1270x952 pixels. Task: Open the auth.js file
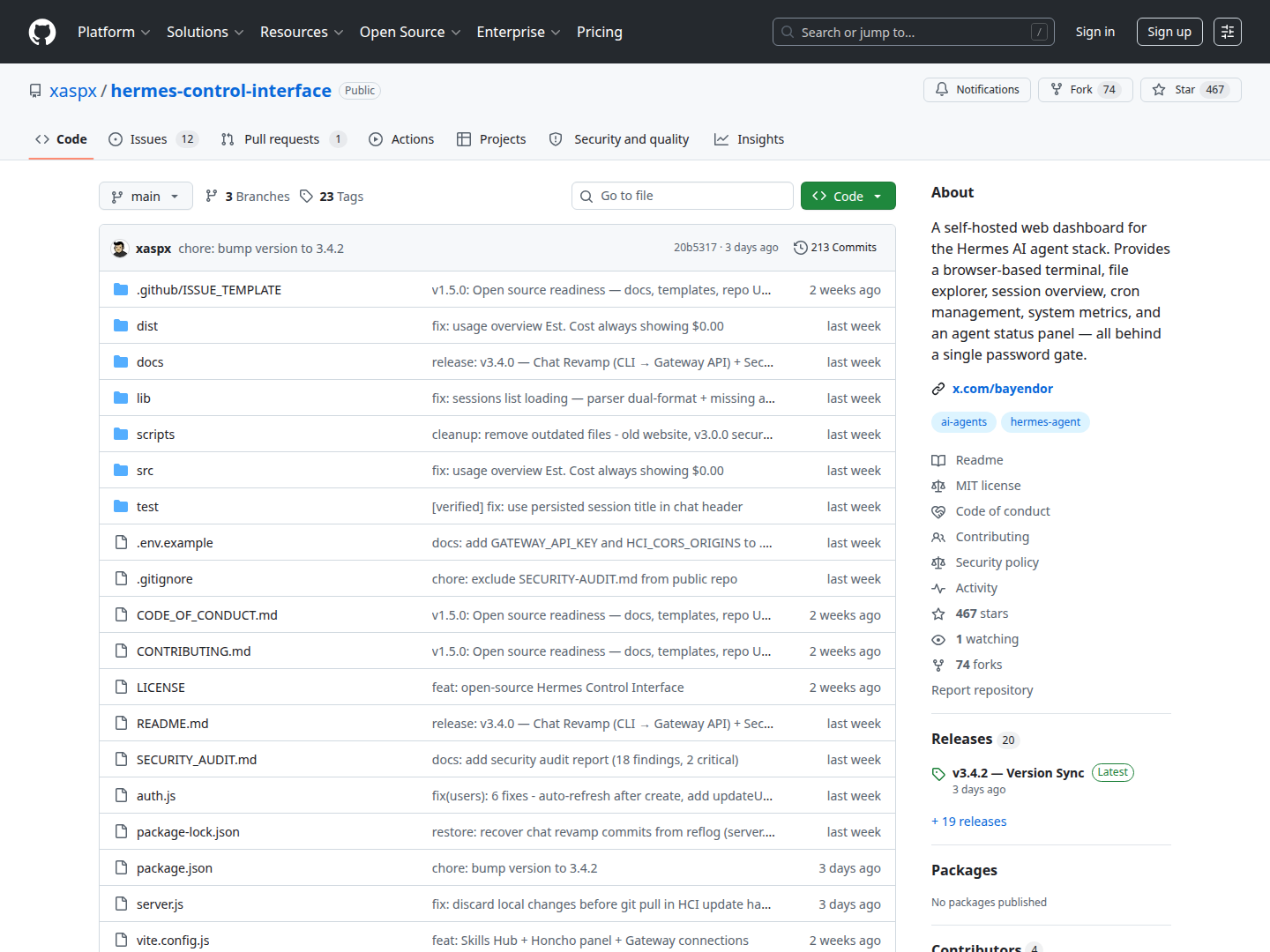156,796
